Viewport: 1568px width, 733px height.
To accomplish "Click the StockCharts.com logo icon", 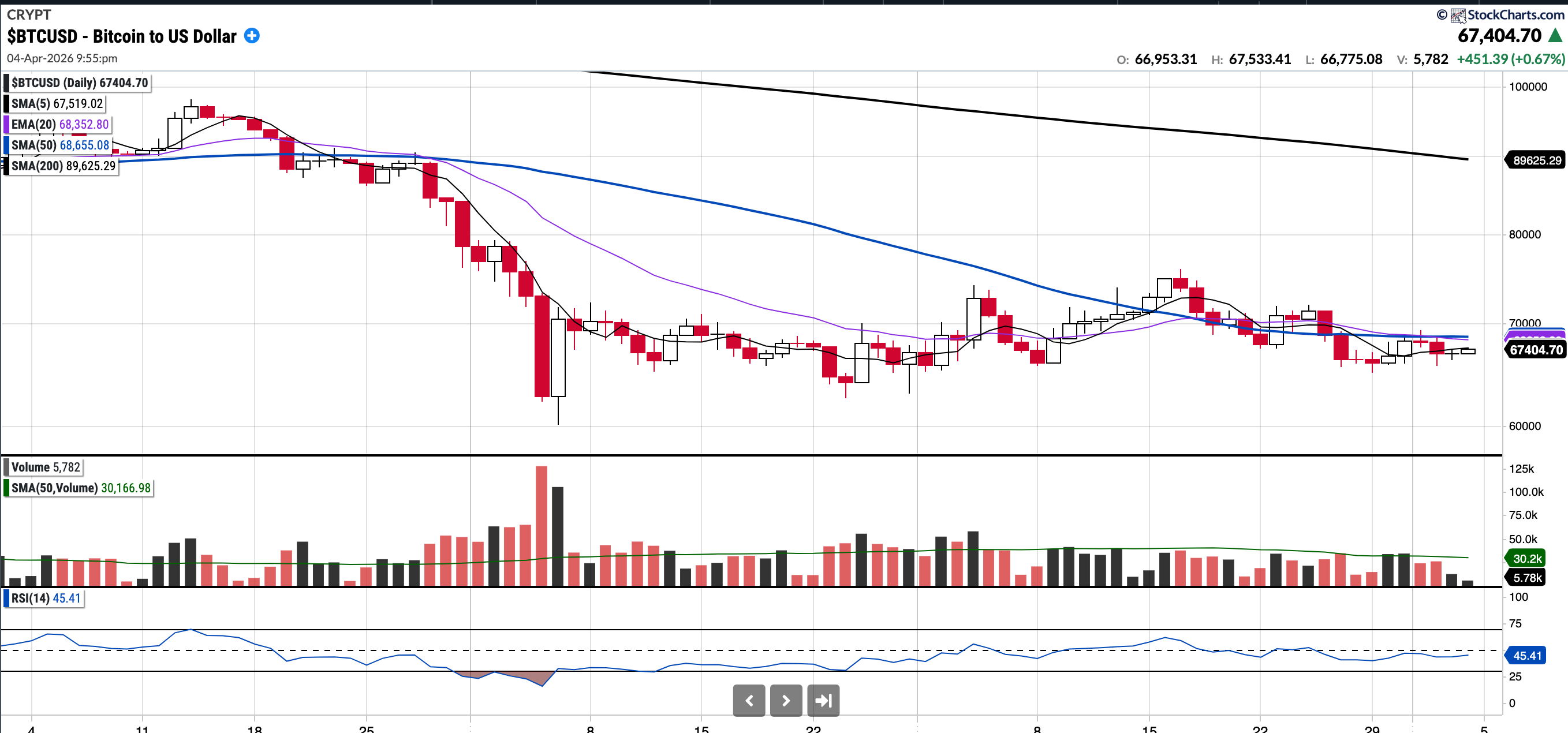I will (1458, 15).
